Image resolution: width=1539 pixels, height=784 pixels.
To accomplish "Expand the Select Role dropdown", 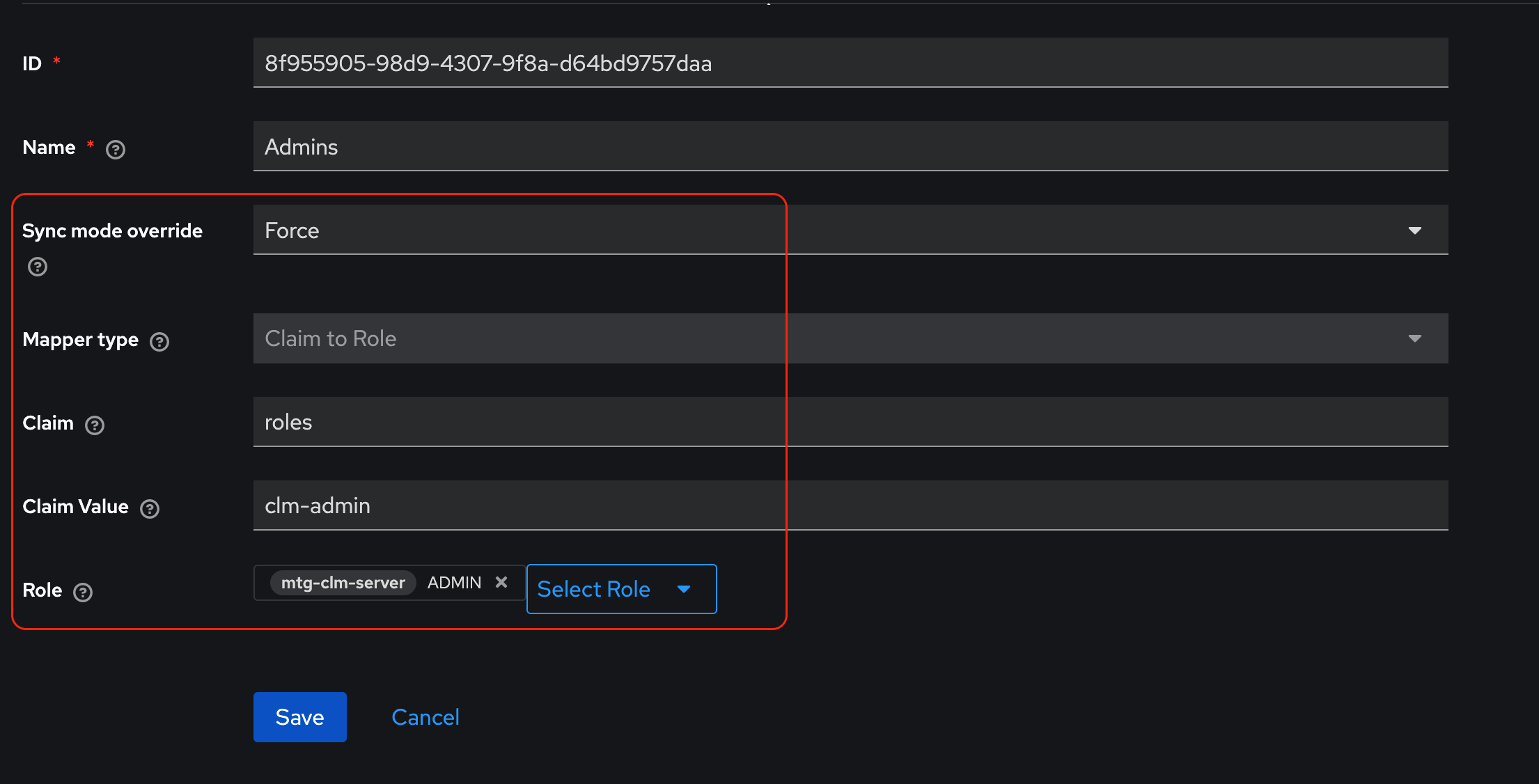I will (x=683, y=589).
